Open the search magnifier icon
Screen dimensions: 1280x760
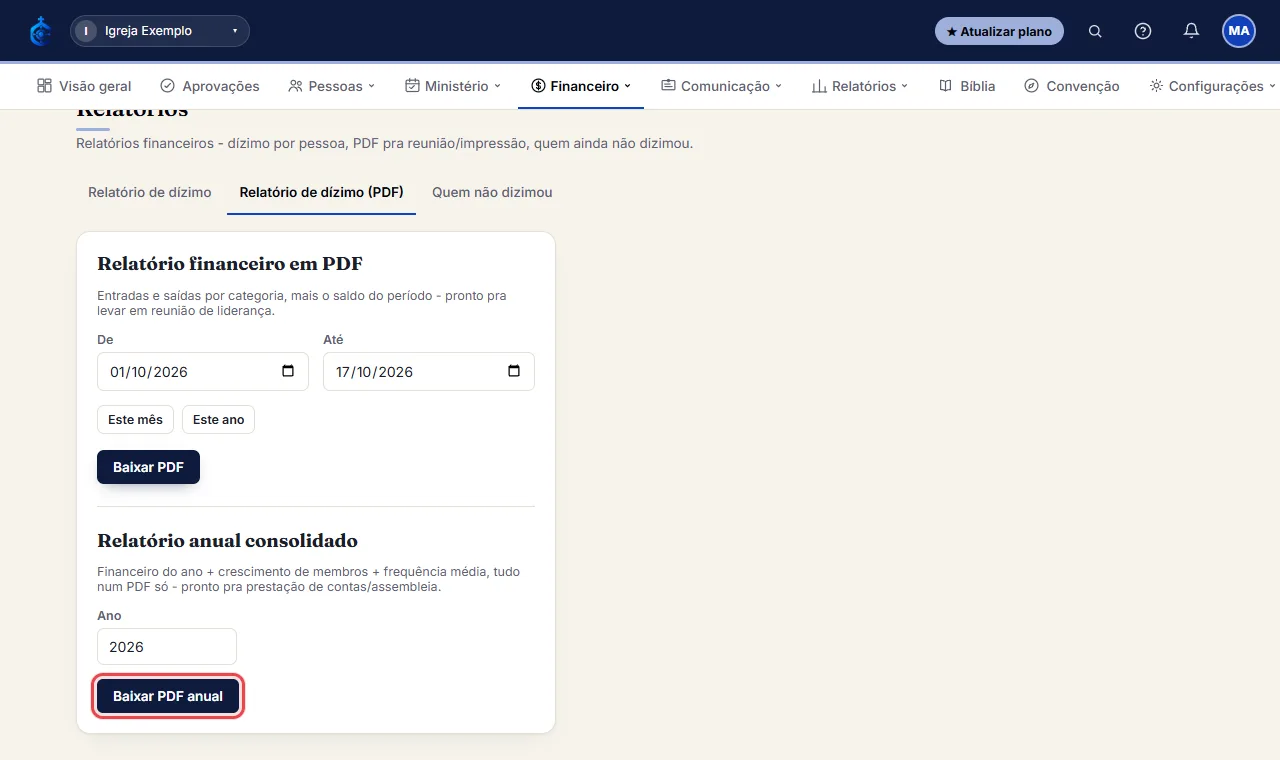pyautogui.click(x=1095, y=31)
